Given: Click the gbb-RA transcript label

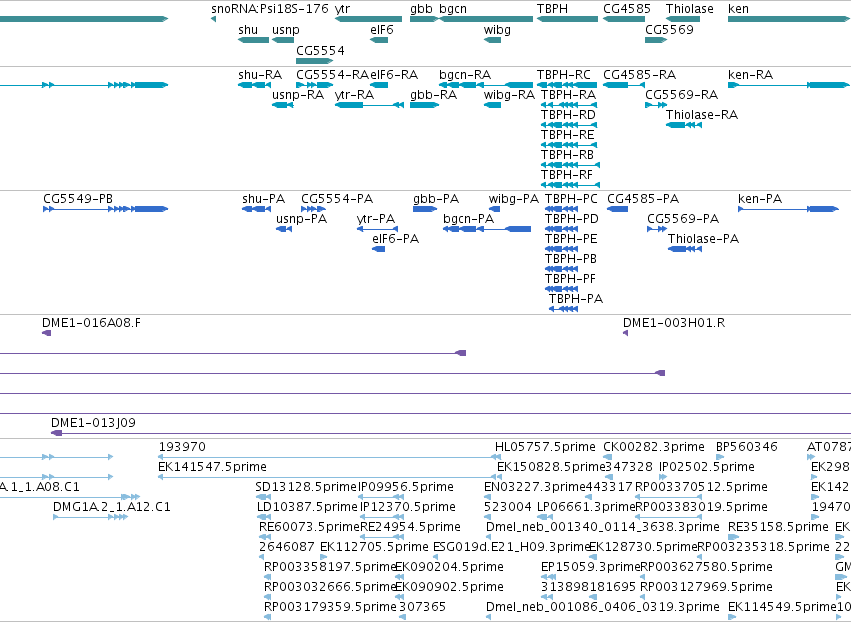Looking at the screenshot, I should 433,95.
